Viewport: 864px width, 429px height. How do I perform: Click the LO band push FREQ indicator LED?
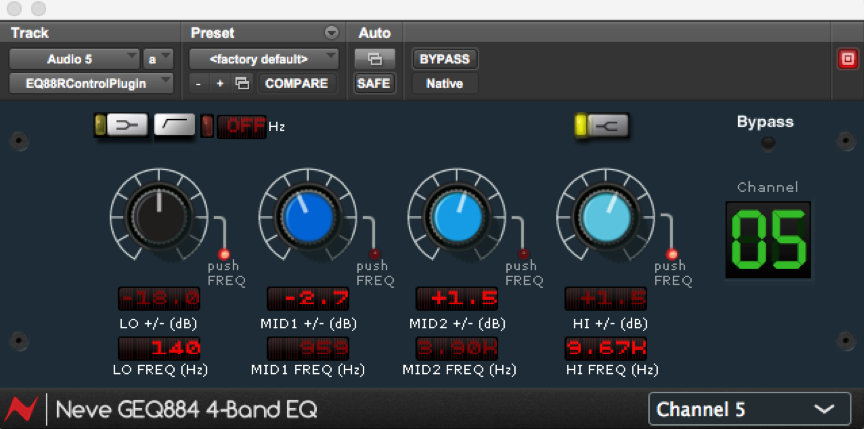click(224, 254)
